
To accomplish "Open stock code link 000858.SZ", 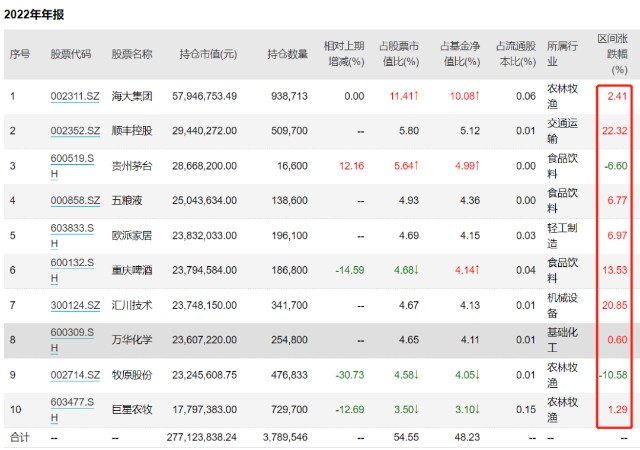I will [75, 200].
